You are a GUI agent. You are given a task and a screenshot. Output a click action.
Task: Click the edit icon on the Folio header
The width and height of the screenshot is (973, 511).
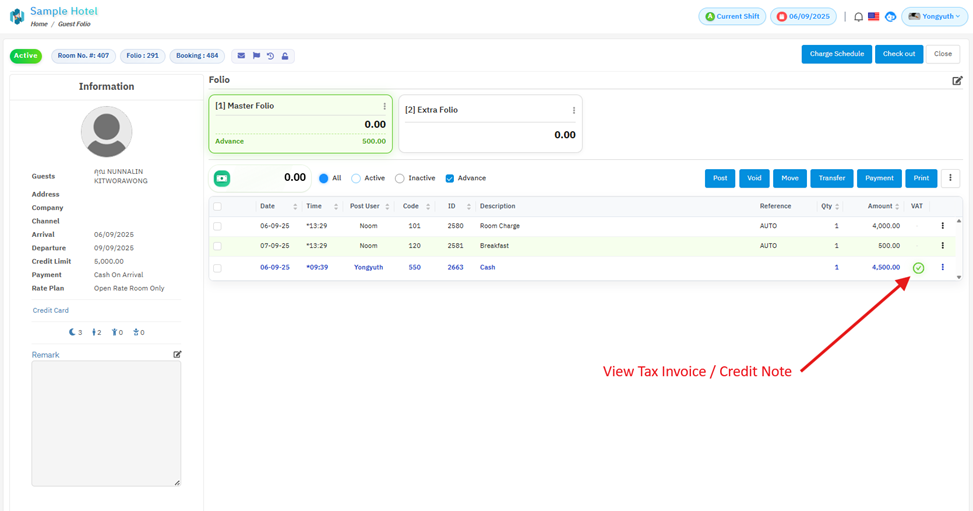tap(957, 81)
